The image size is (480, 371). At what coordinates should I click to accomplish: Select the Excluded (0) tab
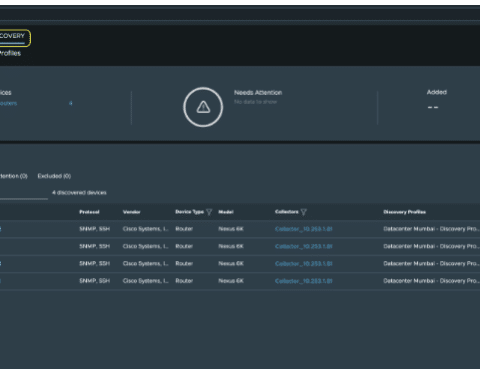[x=54, y=176]
